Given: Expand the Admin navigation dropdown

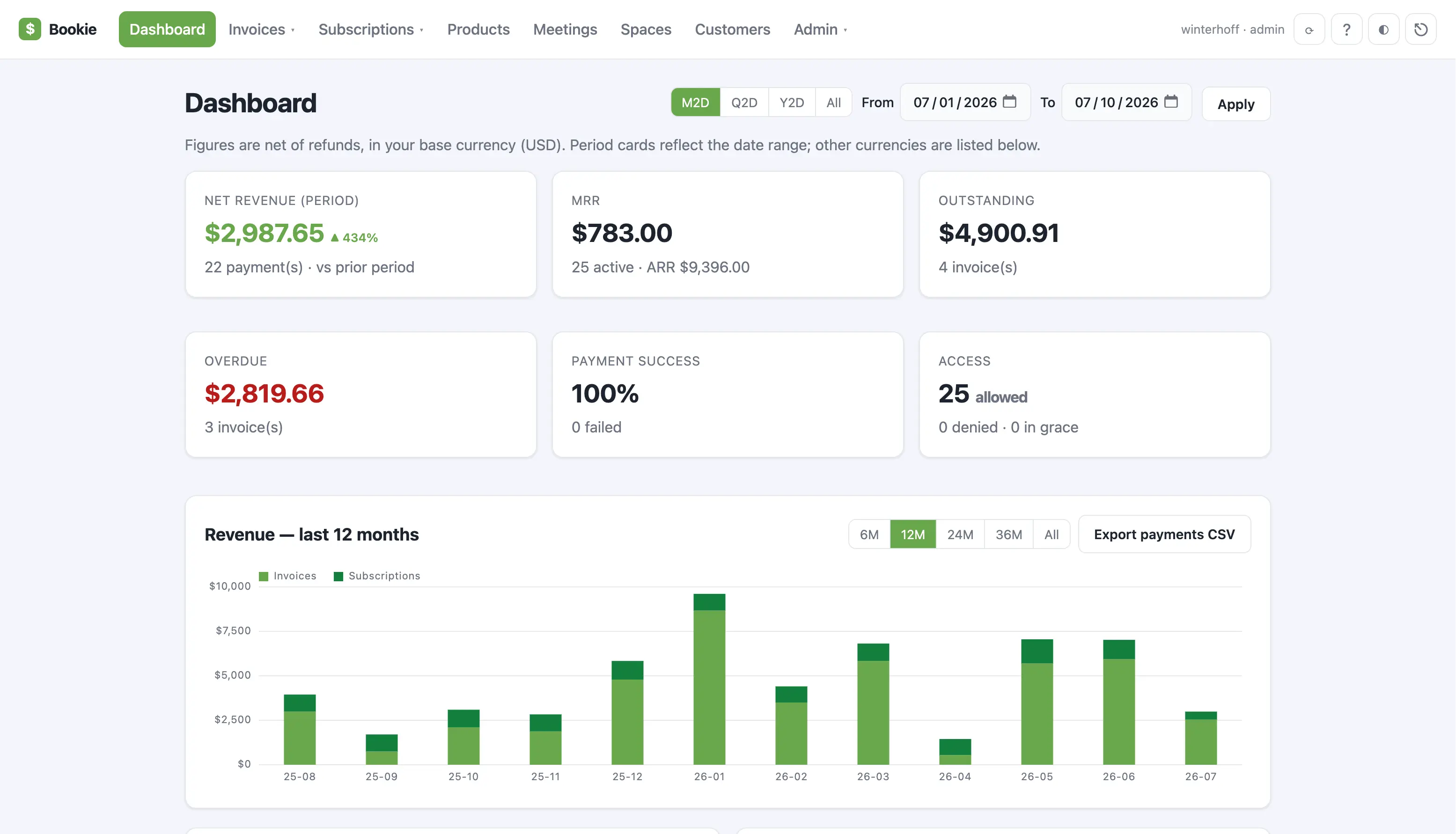Looking at the screenshot, I should [820, 29].
